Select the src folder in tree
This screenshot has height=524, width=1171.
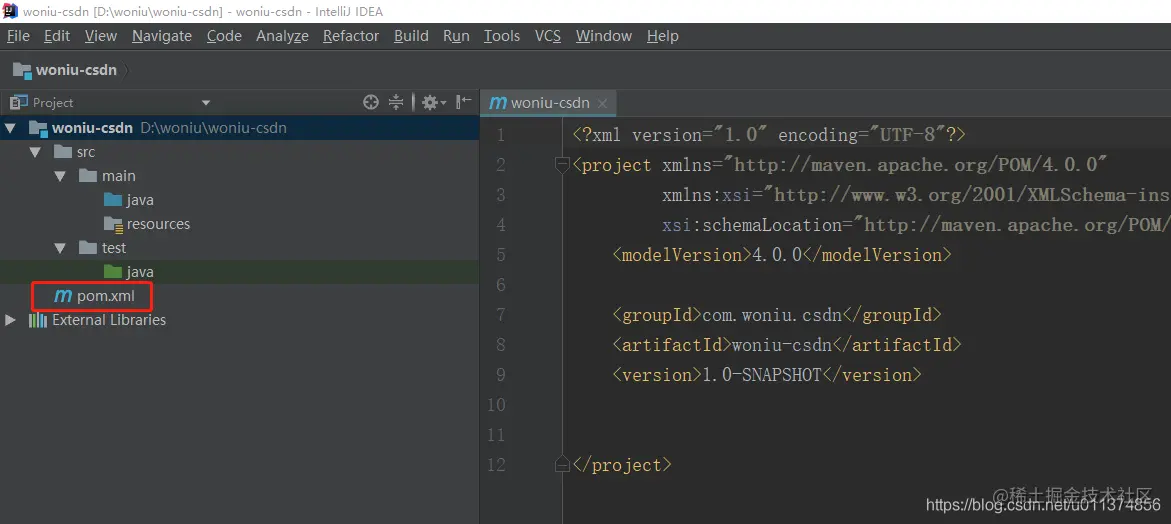[x=86, y=152]
